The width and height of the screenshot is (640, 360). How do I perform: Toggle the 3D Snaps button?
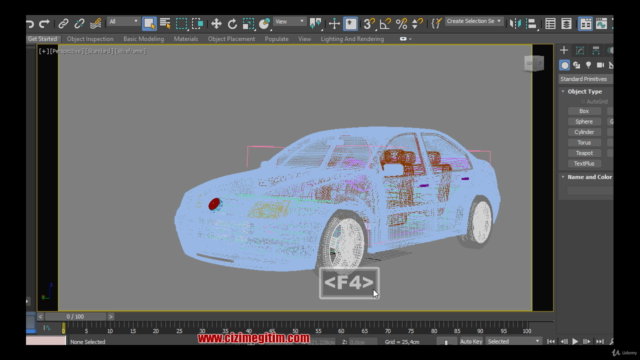click(369, 24)
